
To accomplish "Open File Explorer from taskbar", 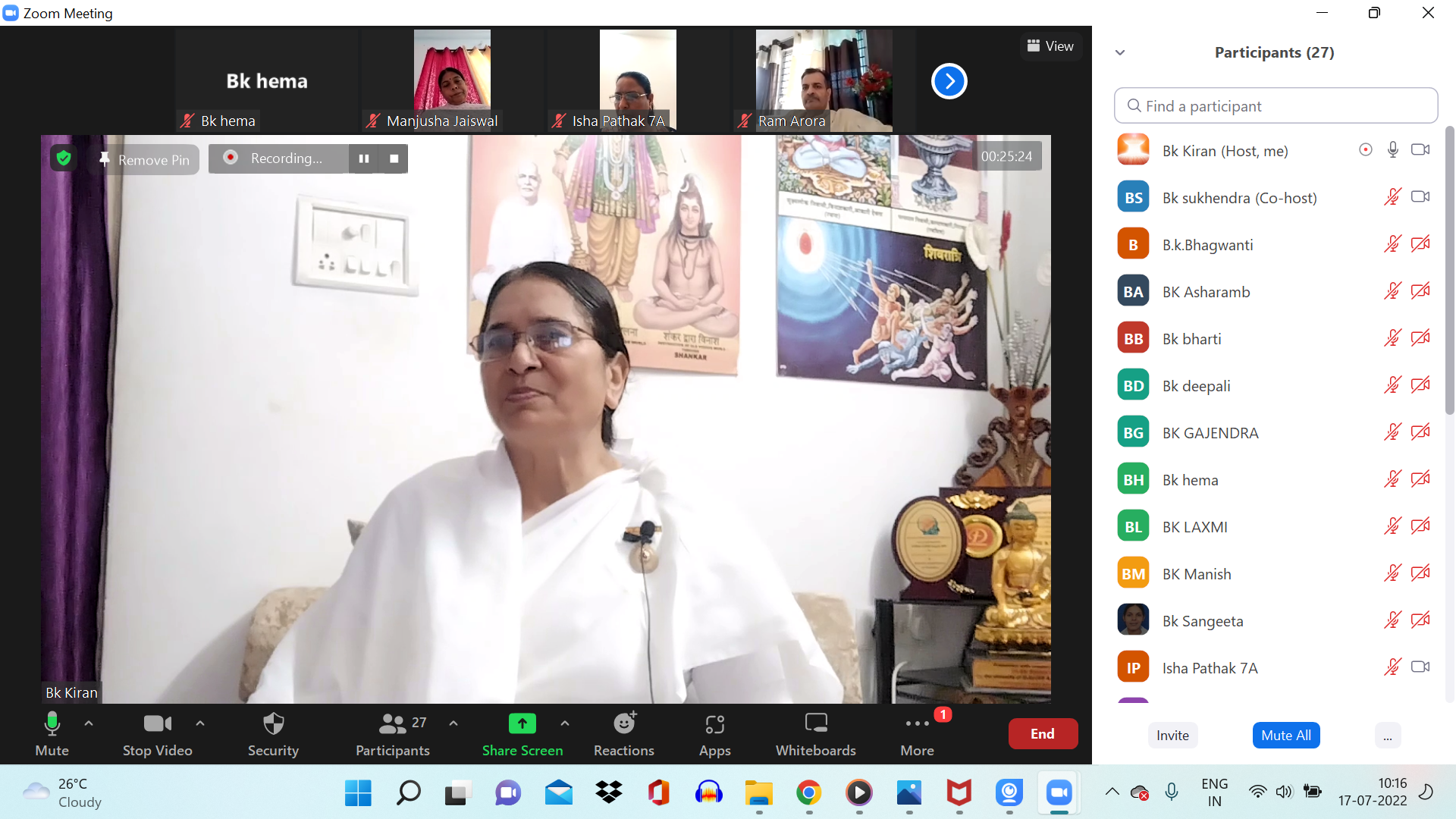I will coord(758,793).
